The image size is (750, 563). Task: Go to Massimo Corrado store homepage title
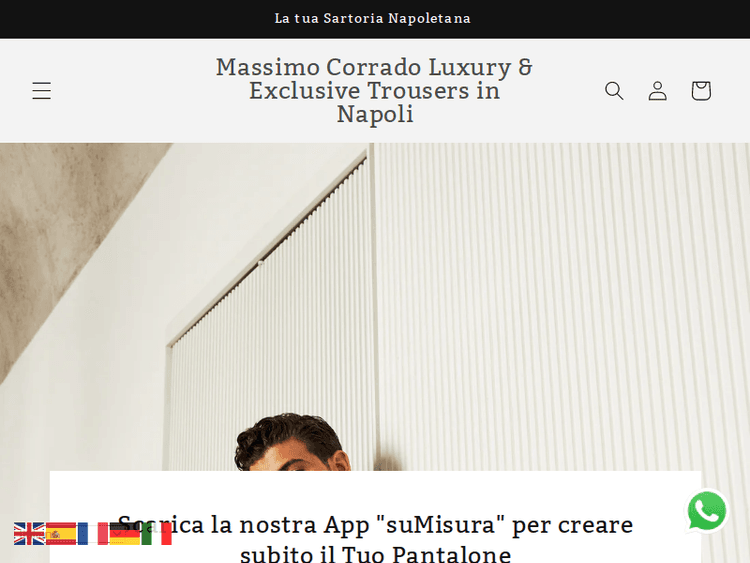coord(375,90)
